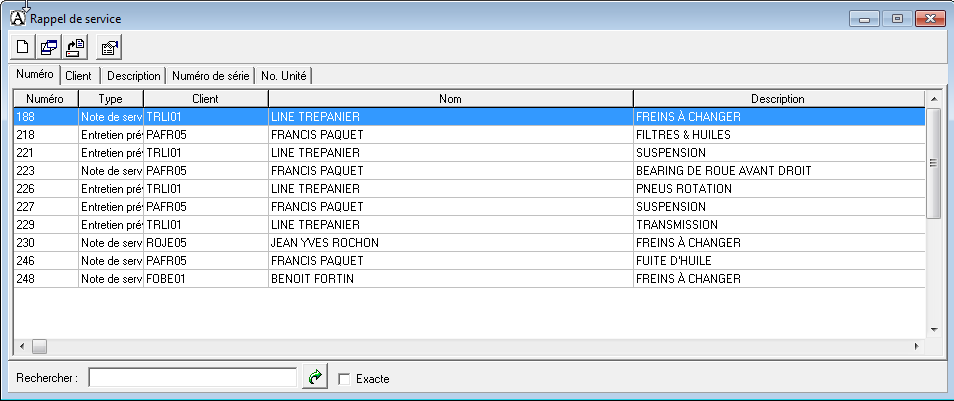The image size is (954, 401).
Task: Click TRANSMISSION description cell
Action: pyautogui.click(x=779, y=225)
